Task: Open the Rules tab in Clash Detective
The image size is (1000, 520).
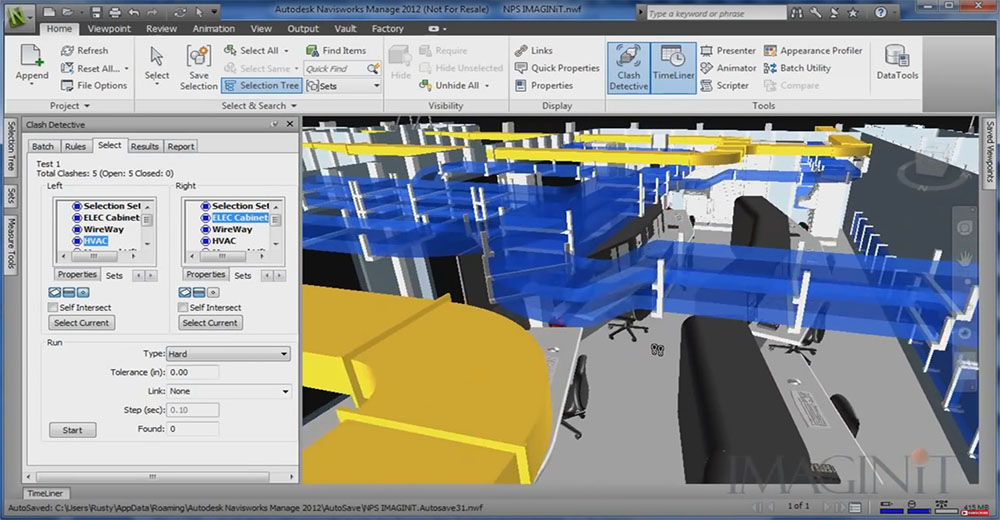Action: (x=75, y=146)
